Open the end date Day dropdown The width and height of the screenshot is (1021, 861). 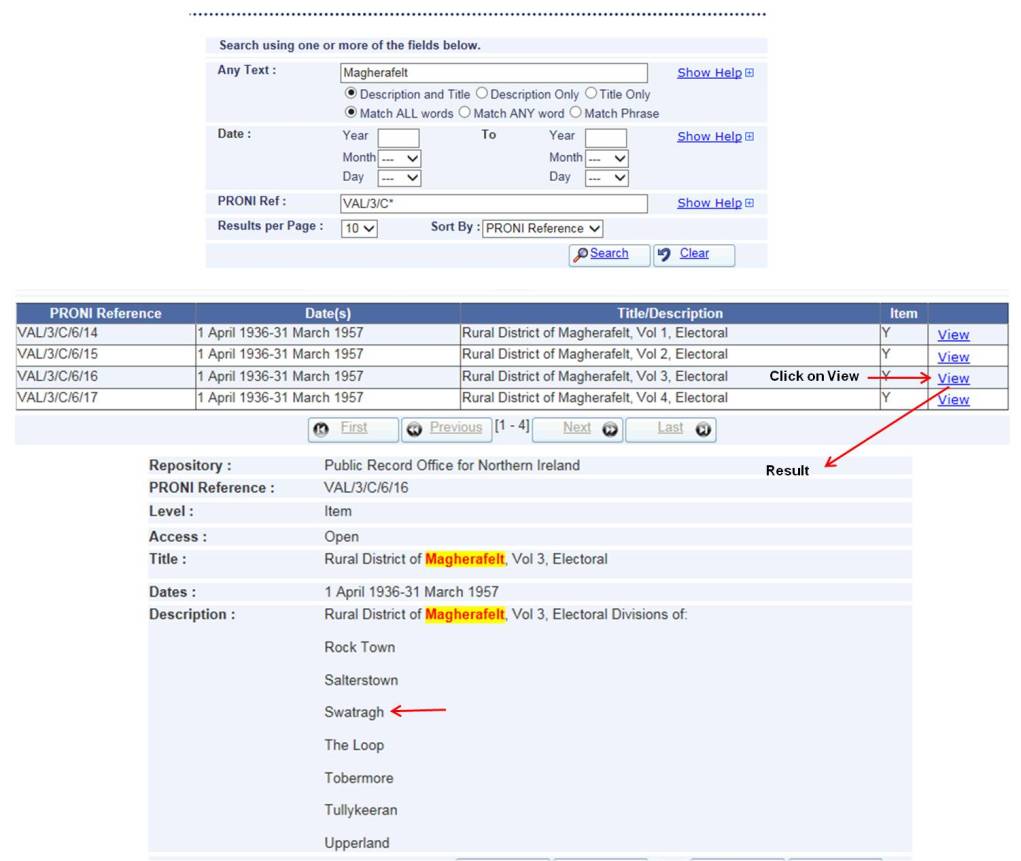606,178
